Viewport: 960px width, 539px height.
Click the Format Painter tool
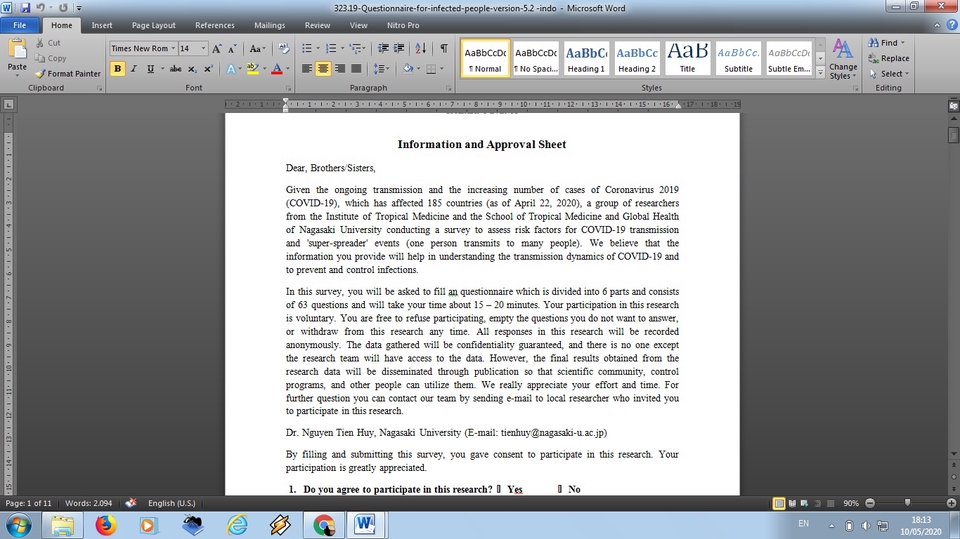tap(67, 74)
